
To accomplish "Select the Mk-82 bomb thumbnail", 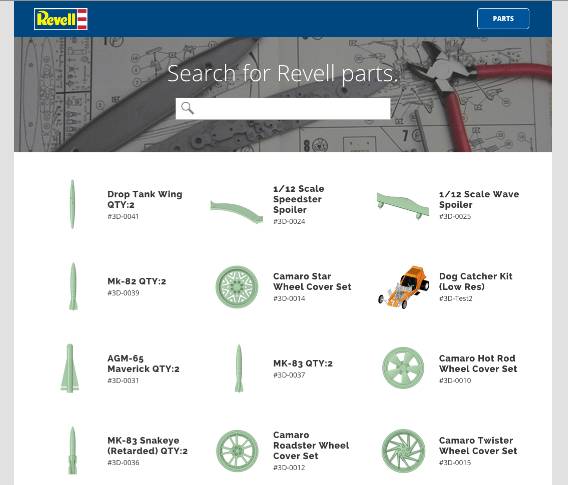I will (73, 287).
